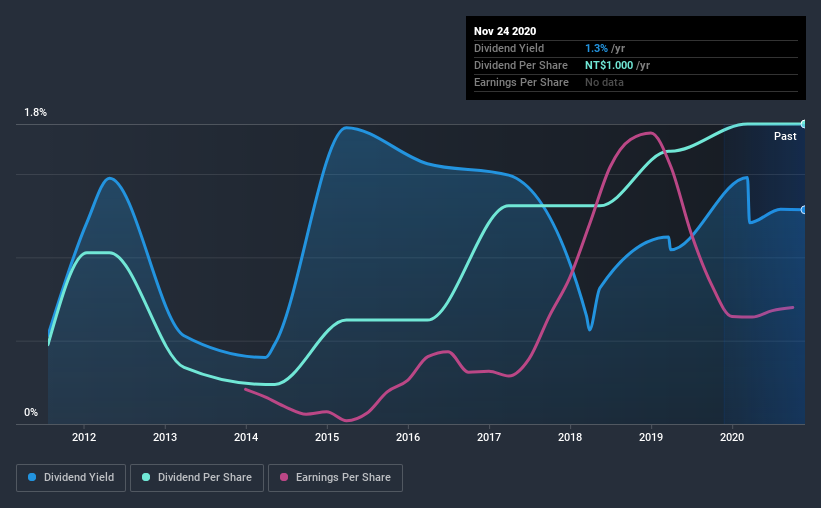Viewport: 821px width, 508px height.
Task: Click the pink Earnings Per Share legend dot
Action: pyautogui.click(x=284, y=477)
